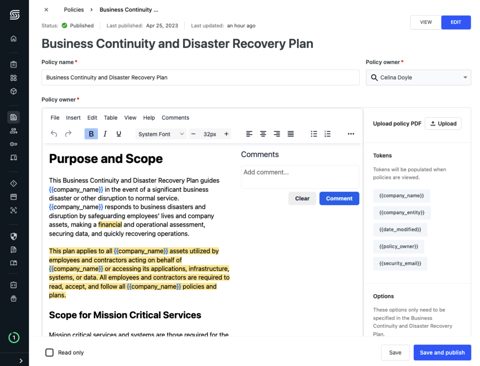Justify text

(291, 134)
